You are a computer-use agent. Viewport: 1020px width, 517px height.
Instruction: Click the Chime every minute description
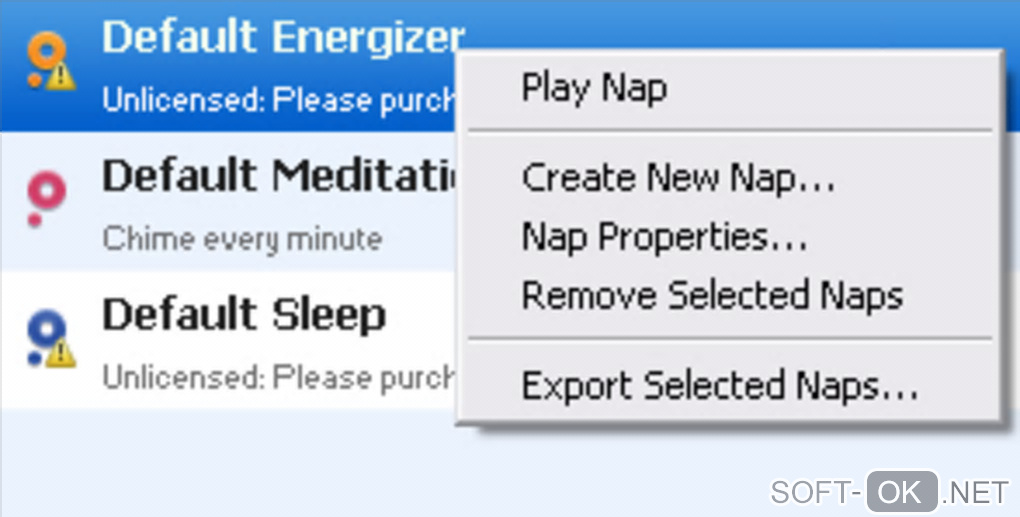242,240
